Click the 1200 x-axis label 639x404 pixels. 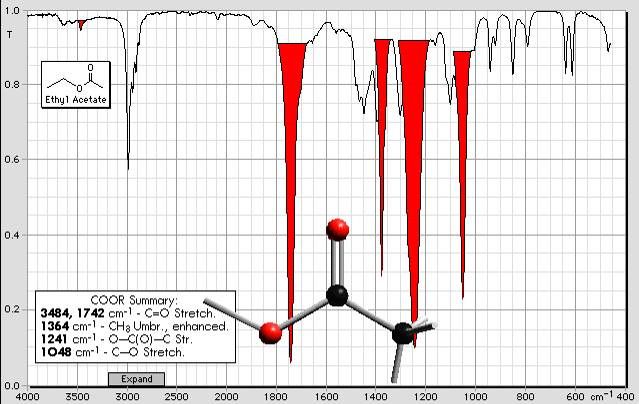point(426,397)
